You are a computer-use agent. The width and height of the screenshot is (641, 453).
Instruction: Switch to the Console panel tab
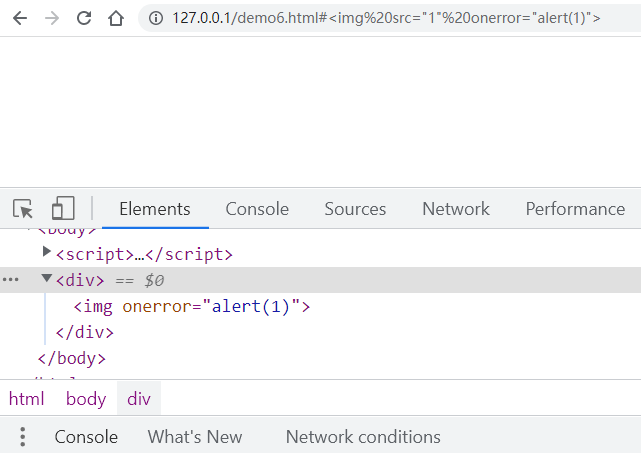point(257,209)
